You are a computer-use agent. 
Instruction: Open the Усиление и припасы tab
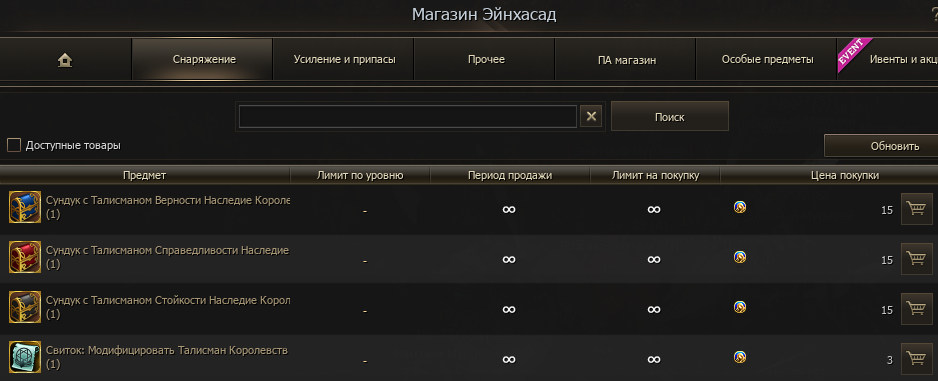[344, 60]
